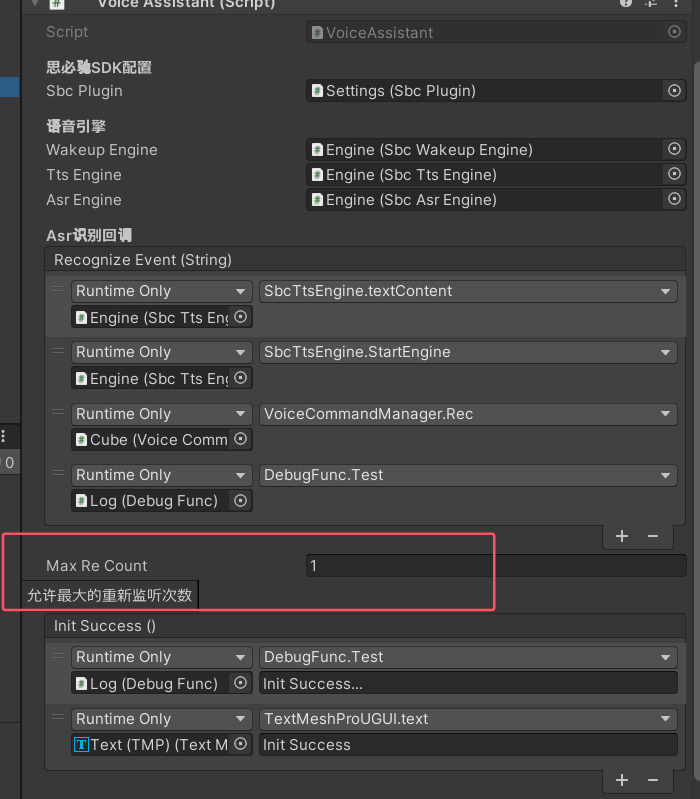
Task: Open the TextMeshProUGUI.text function dropdown
Action: click(468, 718)
